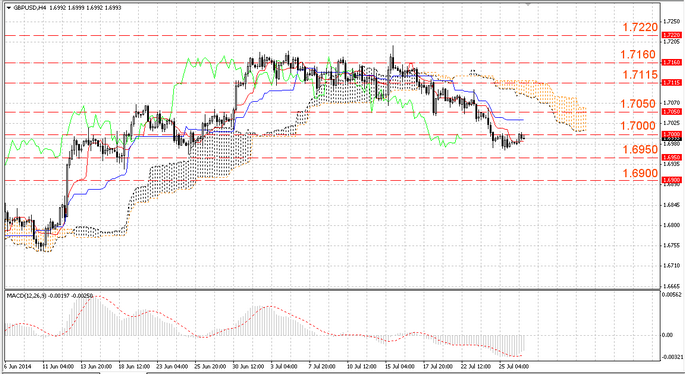This screenshot has height=374, width=685.
Task: Click the divider between chart and MACD panel
Action: coord(332,289)
